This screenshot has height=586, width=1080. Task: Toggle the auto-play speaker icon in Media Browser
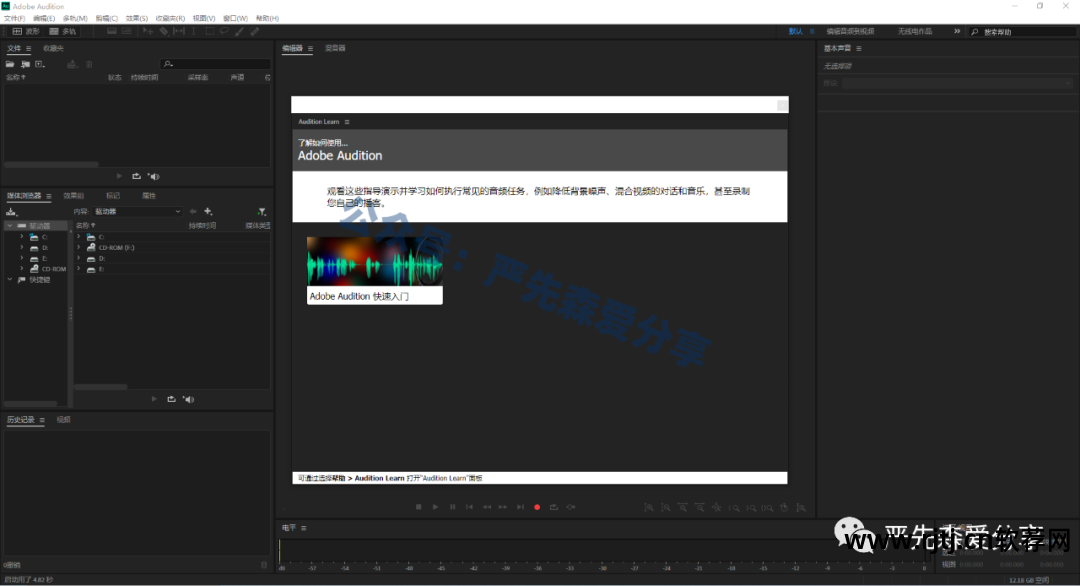(x=188, y=398)
